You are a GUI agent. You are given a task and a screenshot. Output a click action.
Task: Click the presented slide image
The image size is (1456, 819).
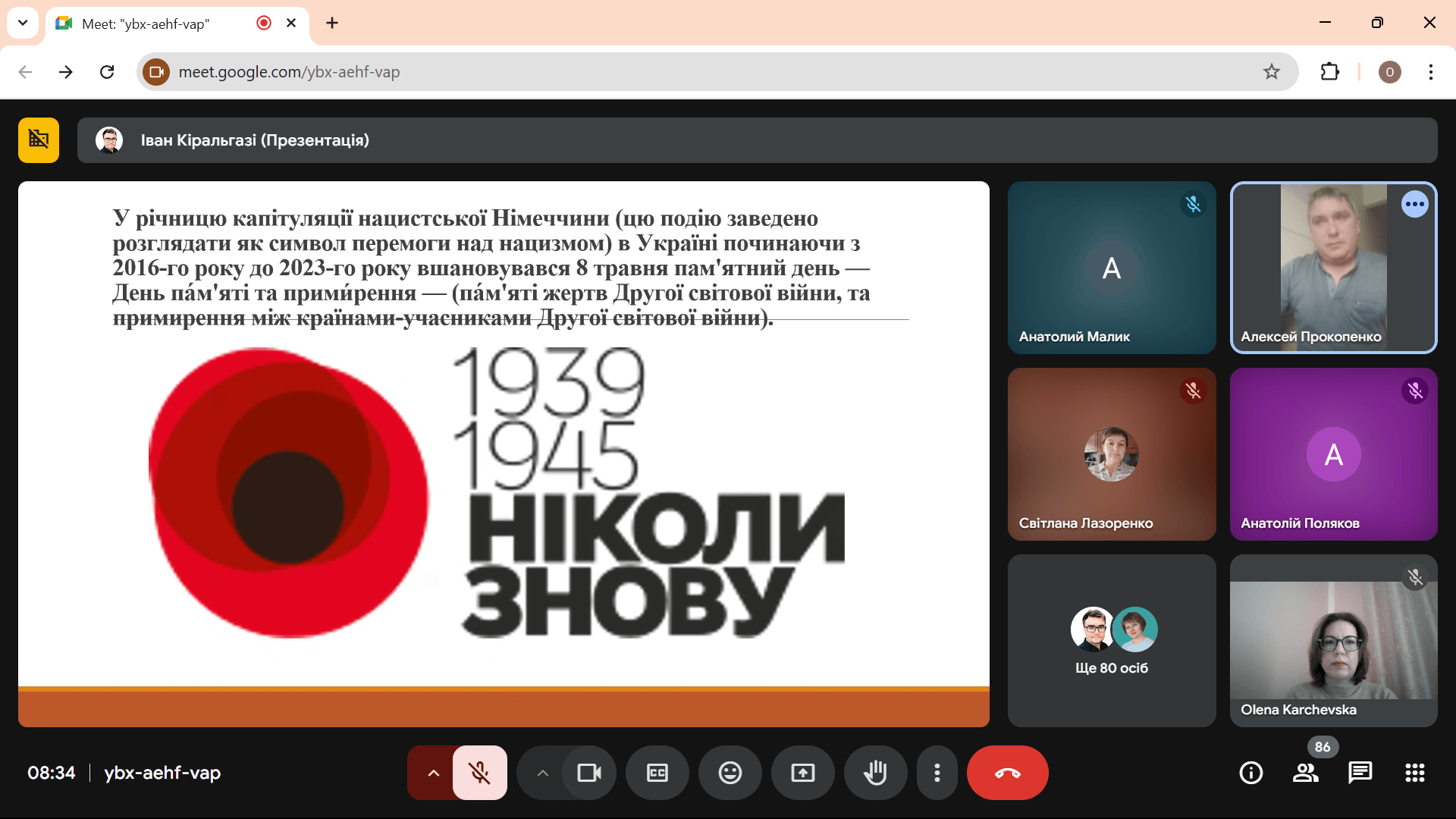pos(504,453)
